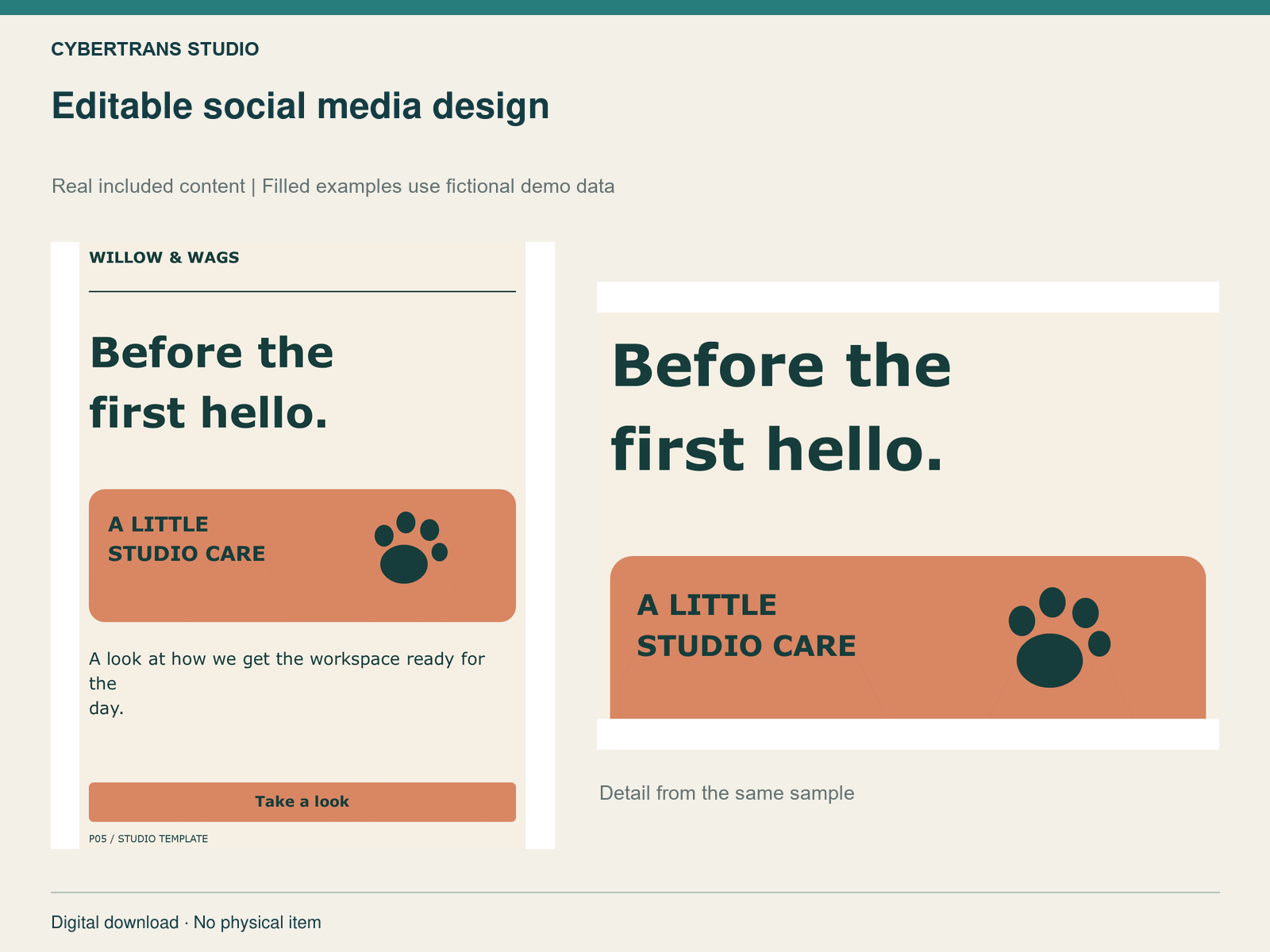Click the 'P05 / STUDIO TEMPLATE' footer label
The height and width of the screenshot is (952, 1270).
148,839
